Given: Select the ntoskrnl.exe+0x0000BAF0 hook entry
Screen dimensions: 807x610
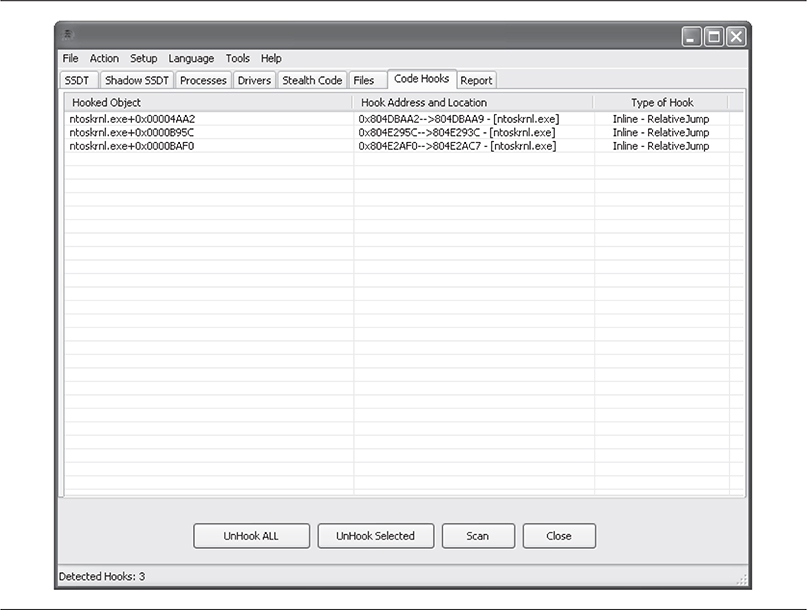Looking at the screenshot, I should click(131, 146).
